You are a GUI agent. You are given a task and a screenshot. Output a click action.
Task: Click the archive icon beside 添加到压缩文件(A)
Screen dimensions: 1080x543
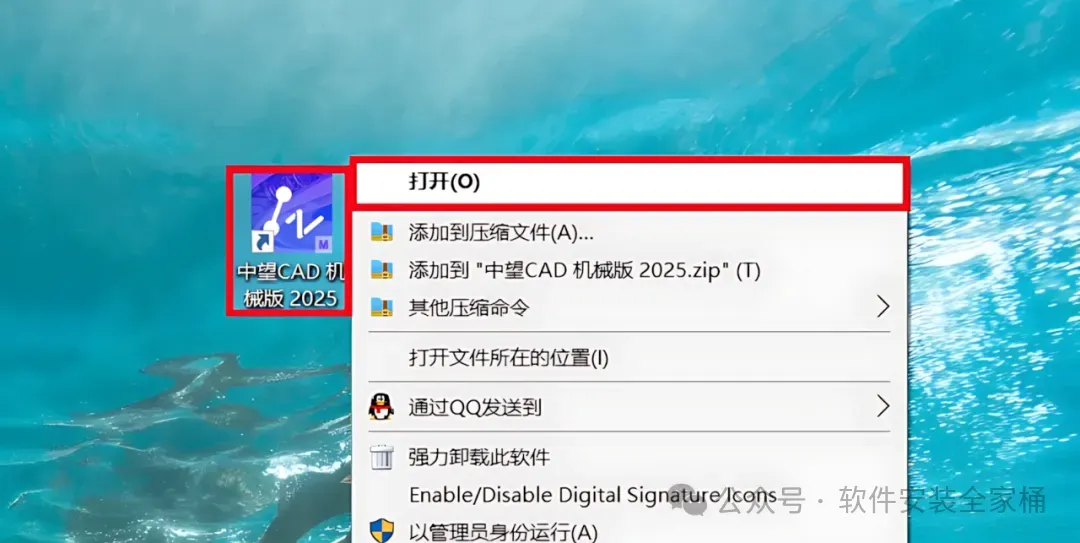click(381, 232)
